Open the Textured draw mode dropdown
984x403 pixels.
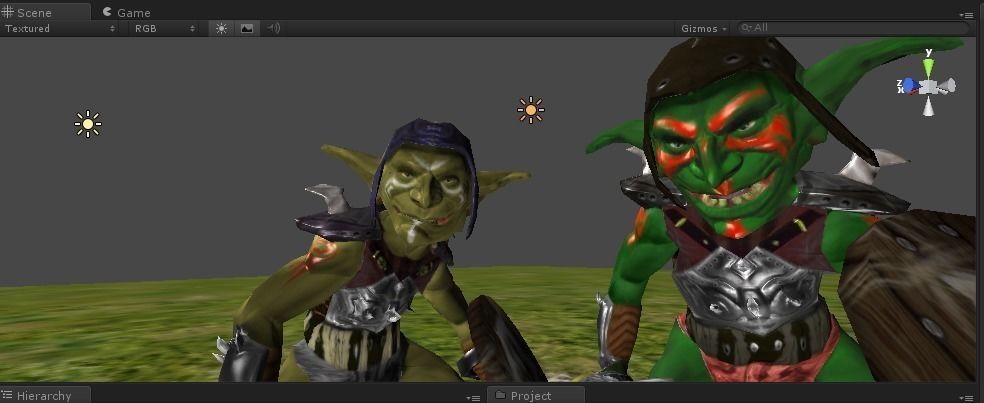[x=60, y=28]
